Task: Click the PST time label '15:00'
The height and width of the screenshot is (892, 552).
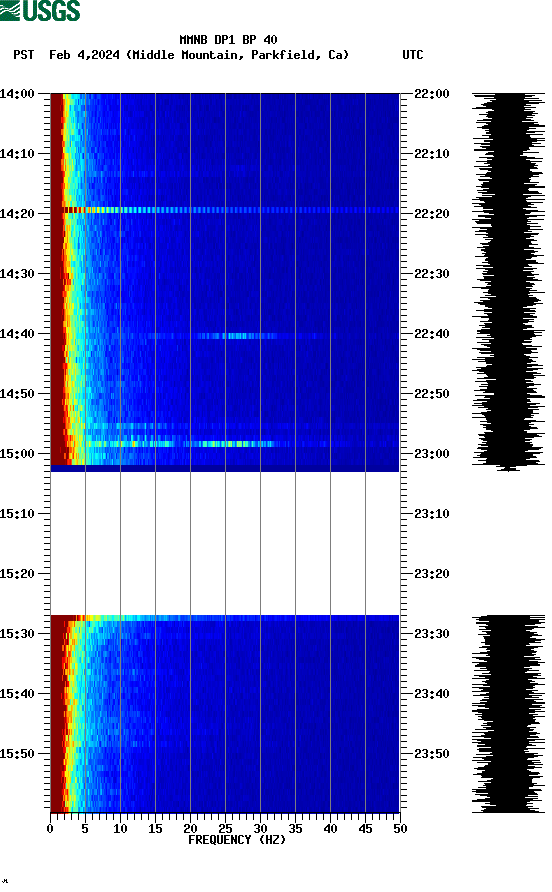Action: [17, 454]
